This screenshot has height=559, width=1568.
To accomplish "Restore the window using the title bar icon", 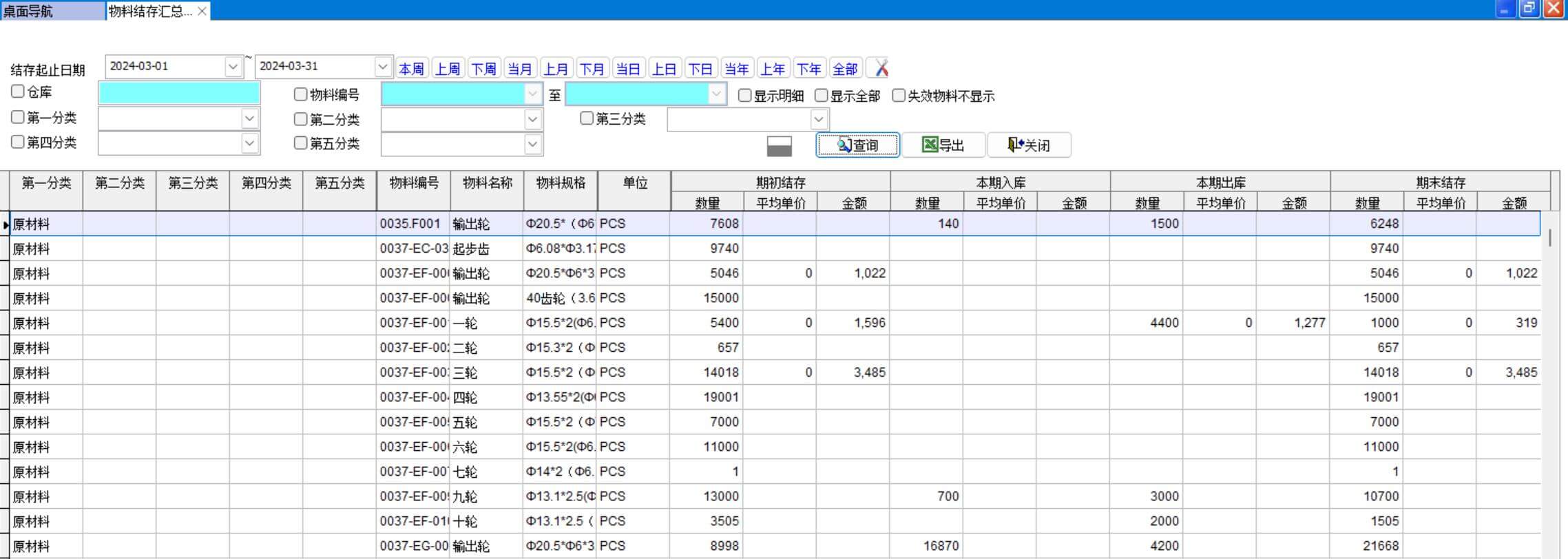I will 1529,9.
